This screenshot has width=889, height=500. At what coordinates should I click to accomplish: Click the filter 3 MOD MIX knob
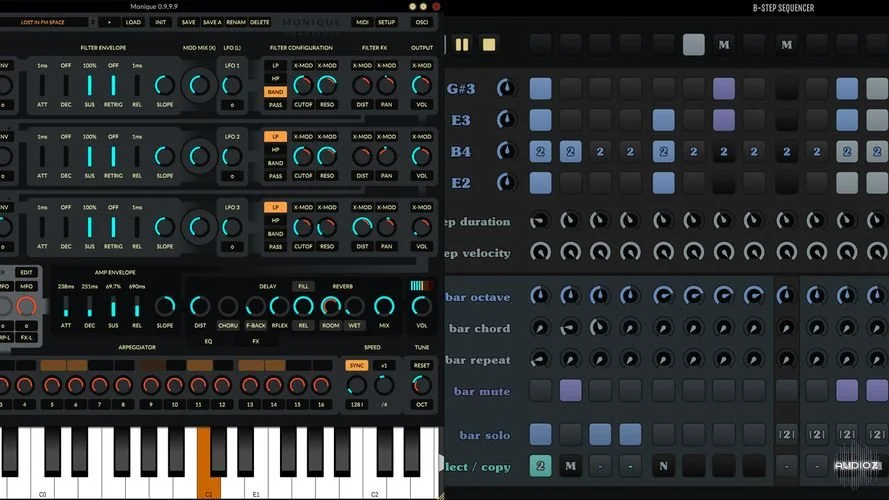199,227
